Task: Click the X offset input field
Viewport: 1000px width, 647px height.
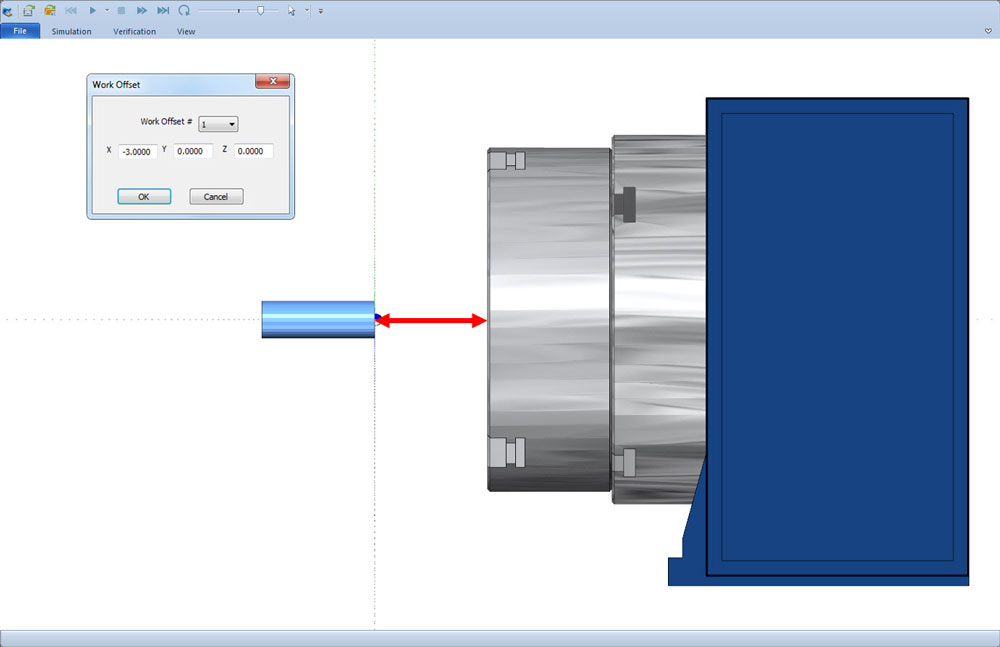Action: 138,152
